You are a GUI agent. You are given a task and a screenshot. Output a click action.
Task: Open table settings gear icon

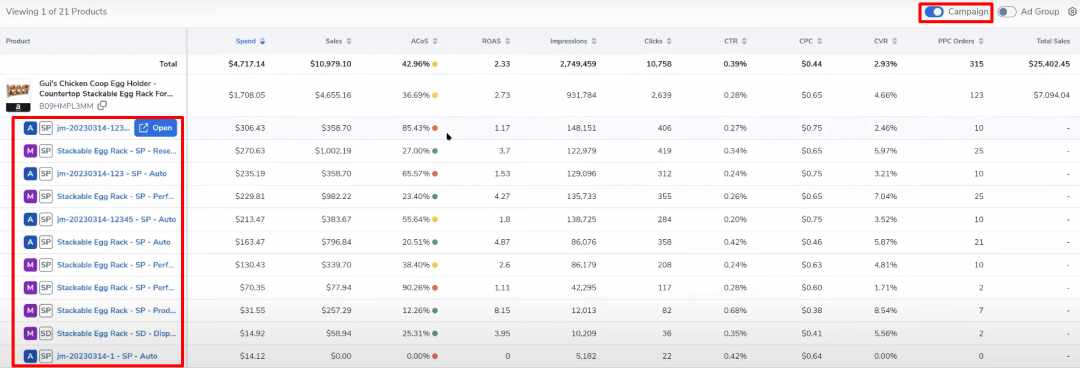tap(1072, 12)
